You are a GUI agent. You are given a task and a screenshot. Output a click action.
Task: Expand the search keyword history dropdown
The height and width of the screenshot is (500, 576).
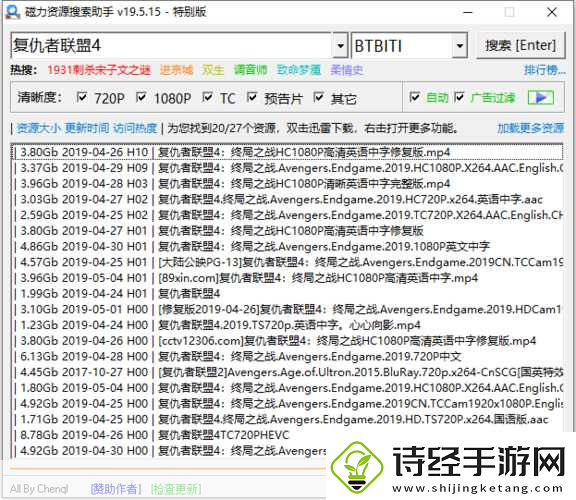(x=341, y=46)
